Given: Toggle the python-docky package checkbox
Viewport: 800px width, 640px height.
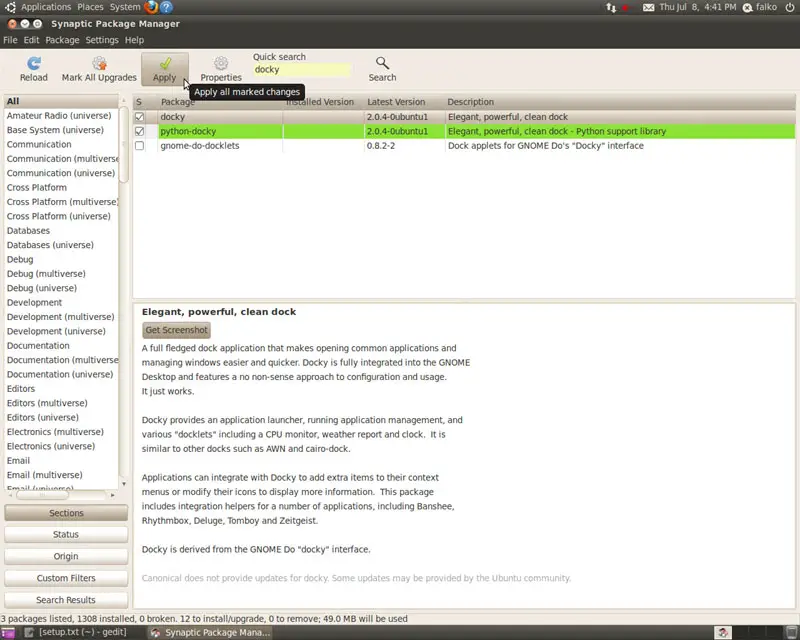Looking at the screenshot, I should (x=139, y=131).
